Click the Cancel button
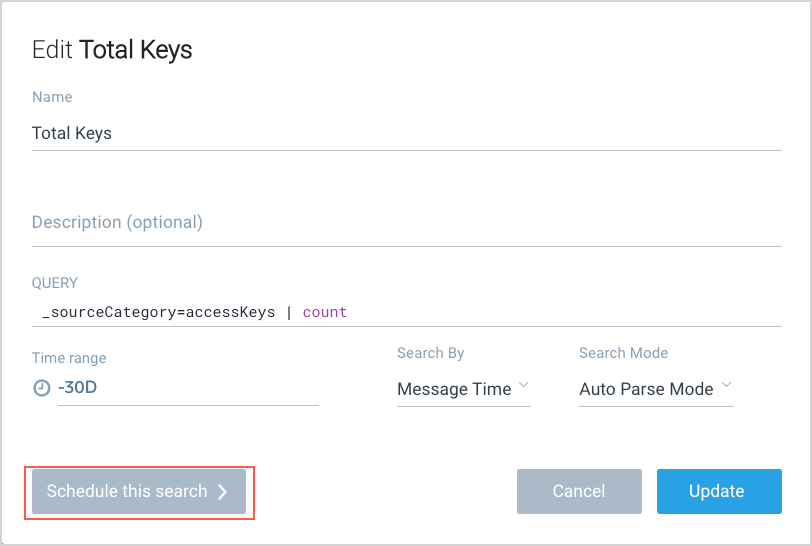 tap(579, 491)
